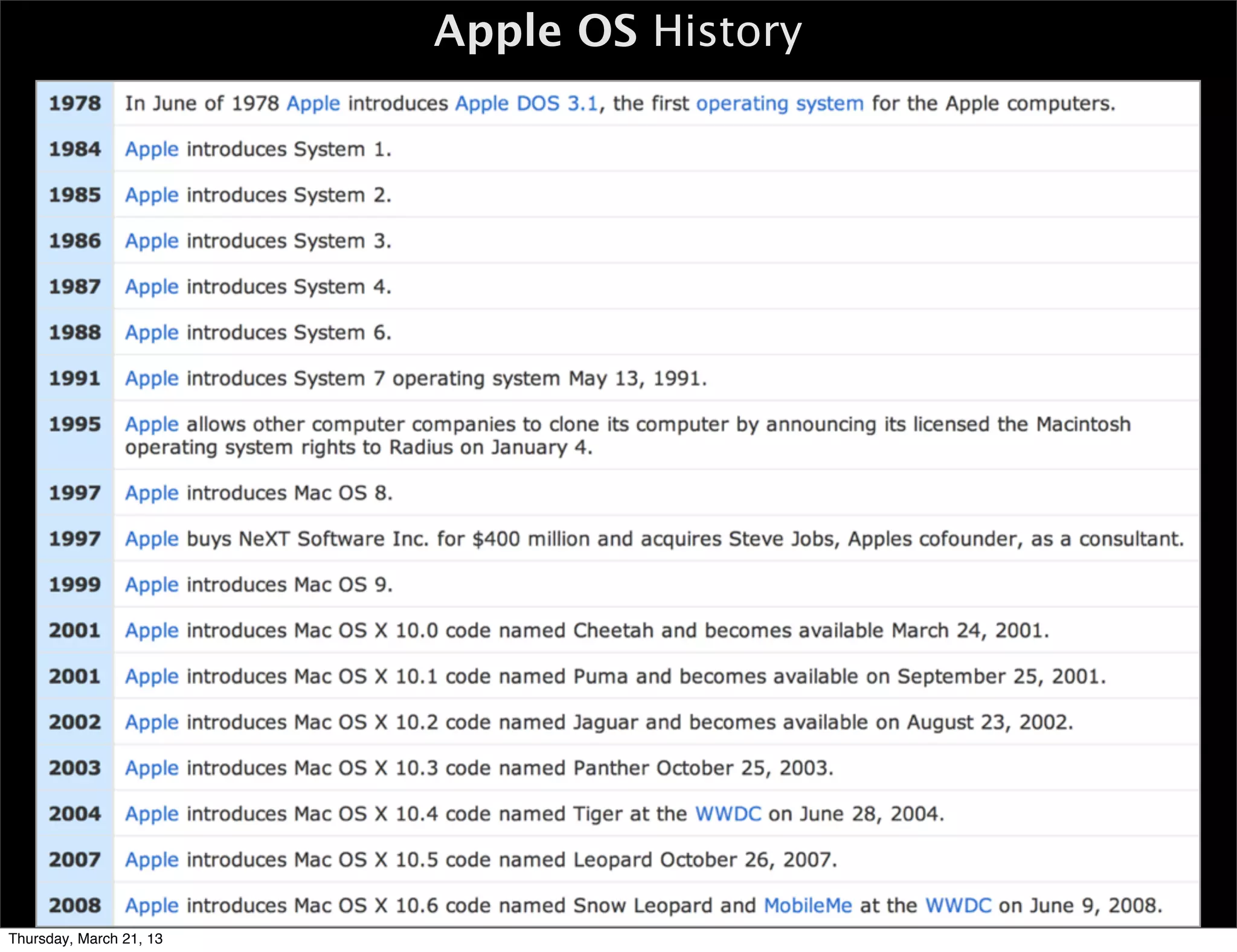This screenshot has width=1237, height=952.
Task: Select the 1984 year cell
Action: pos(75,149)
